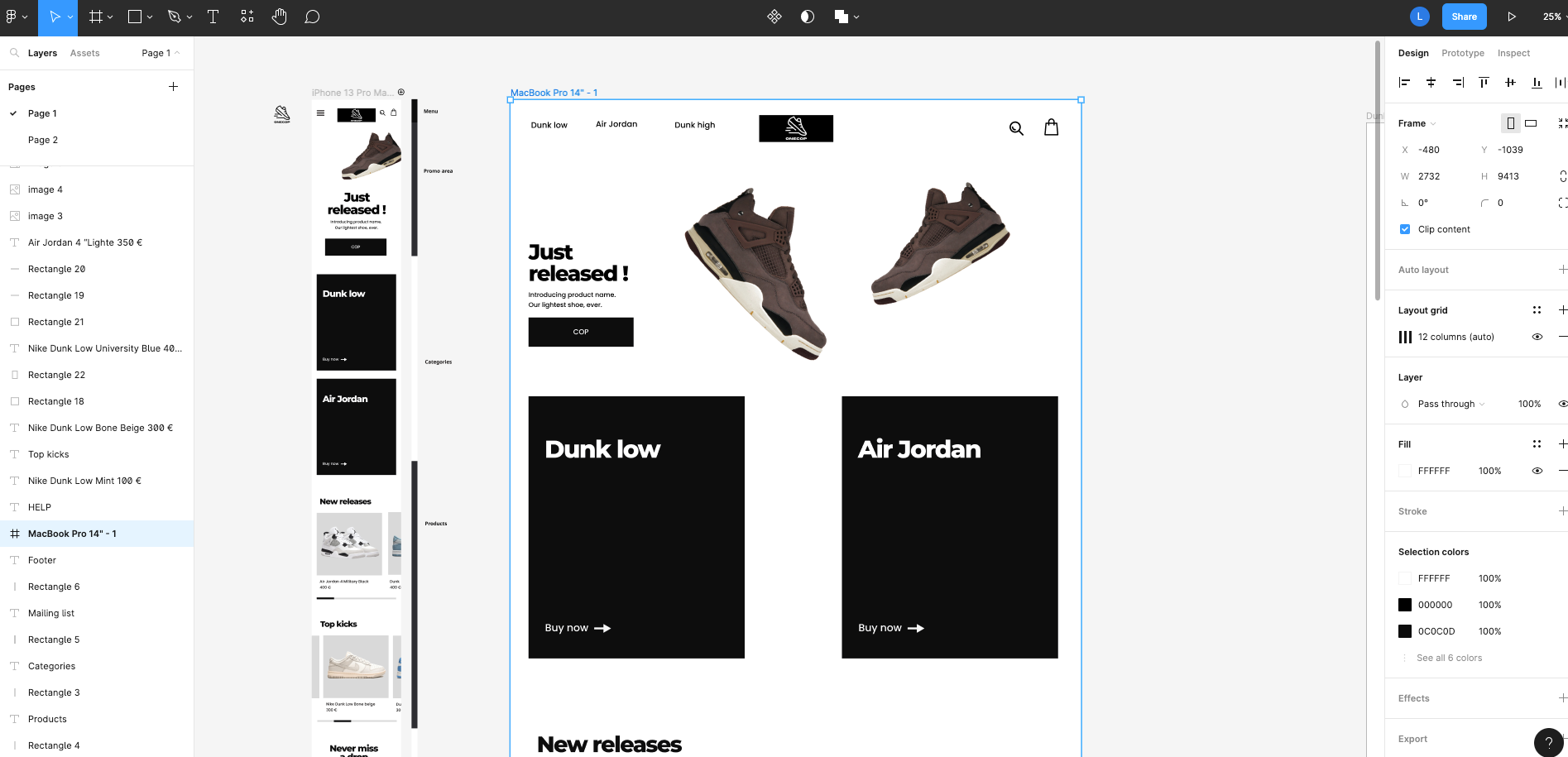Switch to the Layers tab
This screenshot has width=1568, height=757.
click(x=42, y=53)
